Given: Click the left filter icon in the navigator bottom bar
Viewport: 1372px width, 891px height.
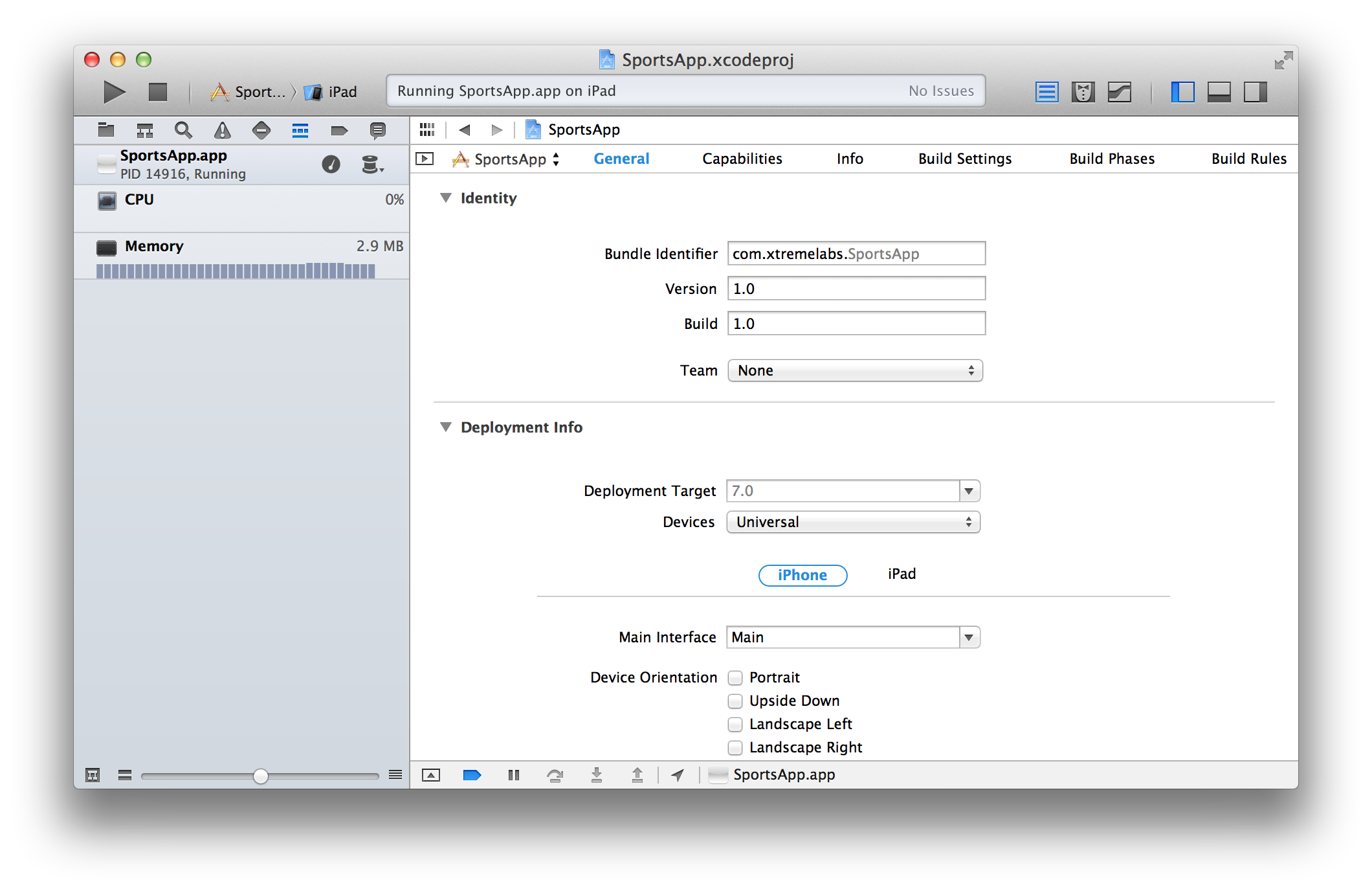Looking at the screenshot, I should [x=93, y=775].
